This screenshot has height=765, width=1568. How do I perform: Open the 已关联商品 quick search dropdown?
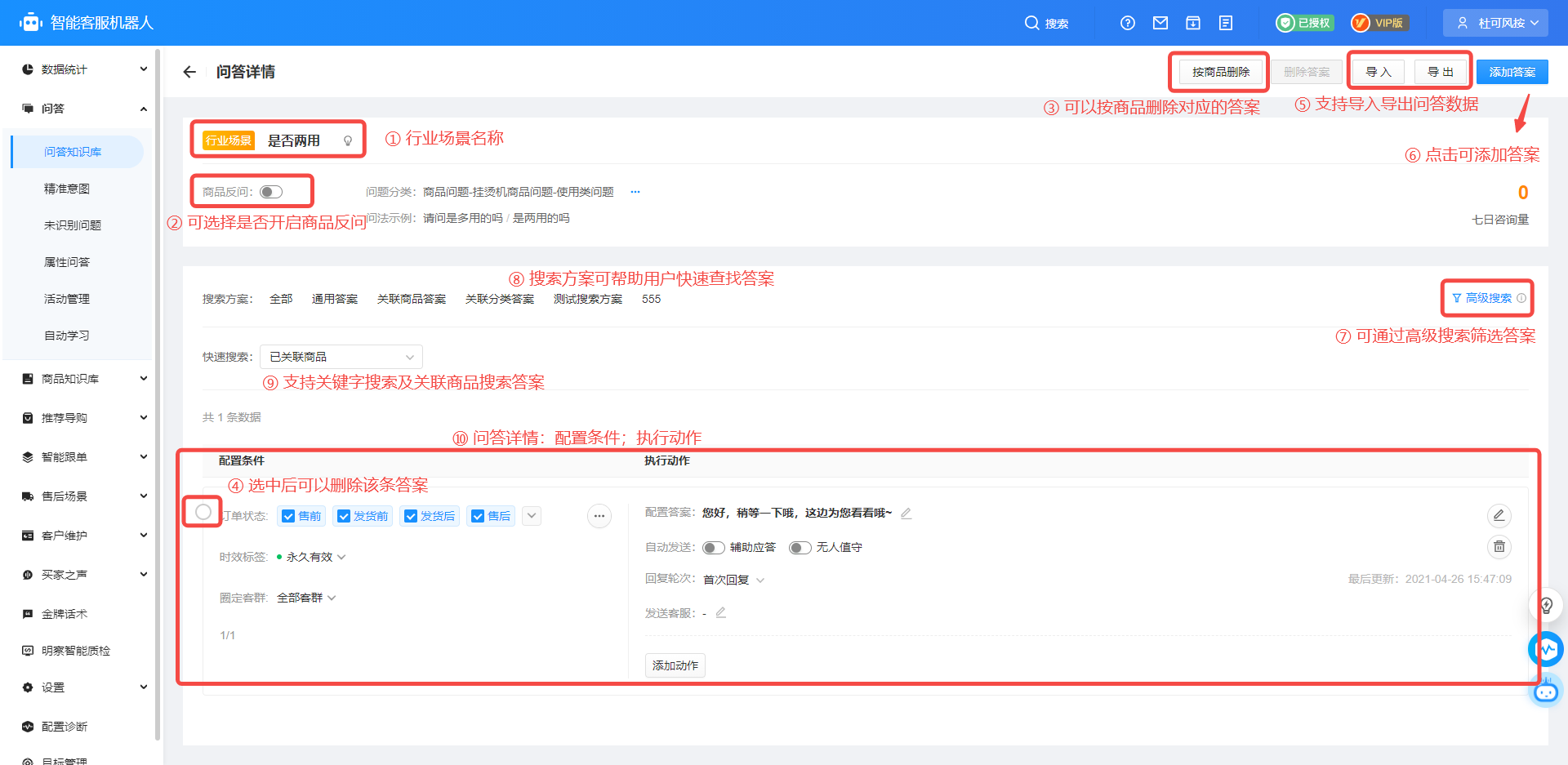tap(341, 357)
